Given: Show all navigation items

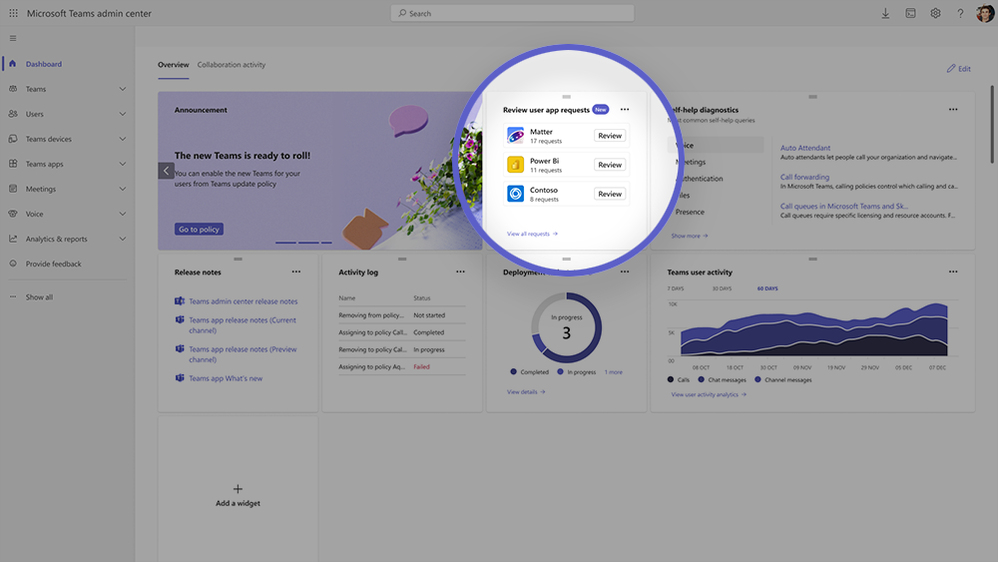Looking at the screenshot, I should click(39, 297).
